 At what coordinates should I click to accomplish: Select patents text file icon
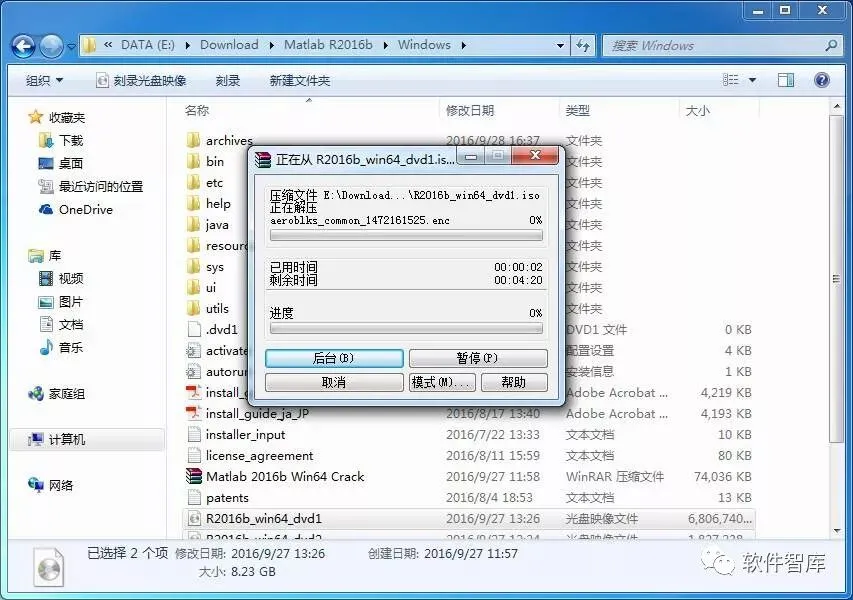(194, 498)
